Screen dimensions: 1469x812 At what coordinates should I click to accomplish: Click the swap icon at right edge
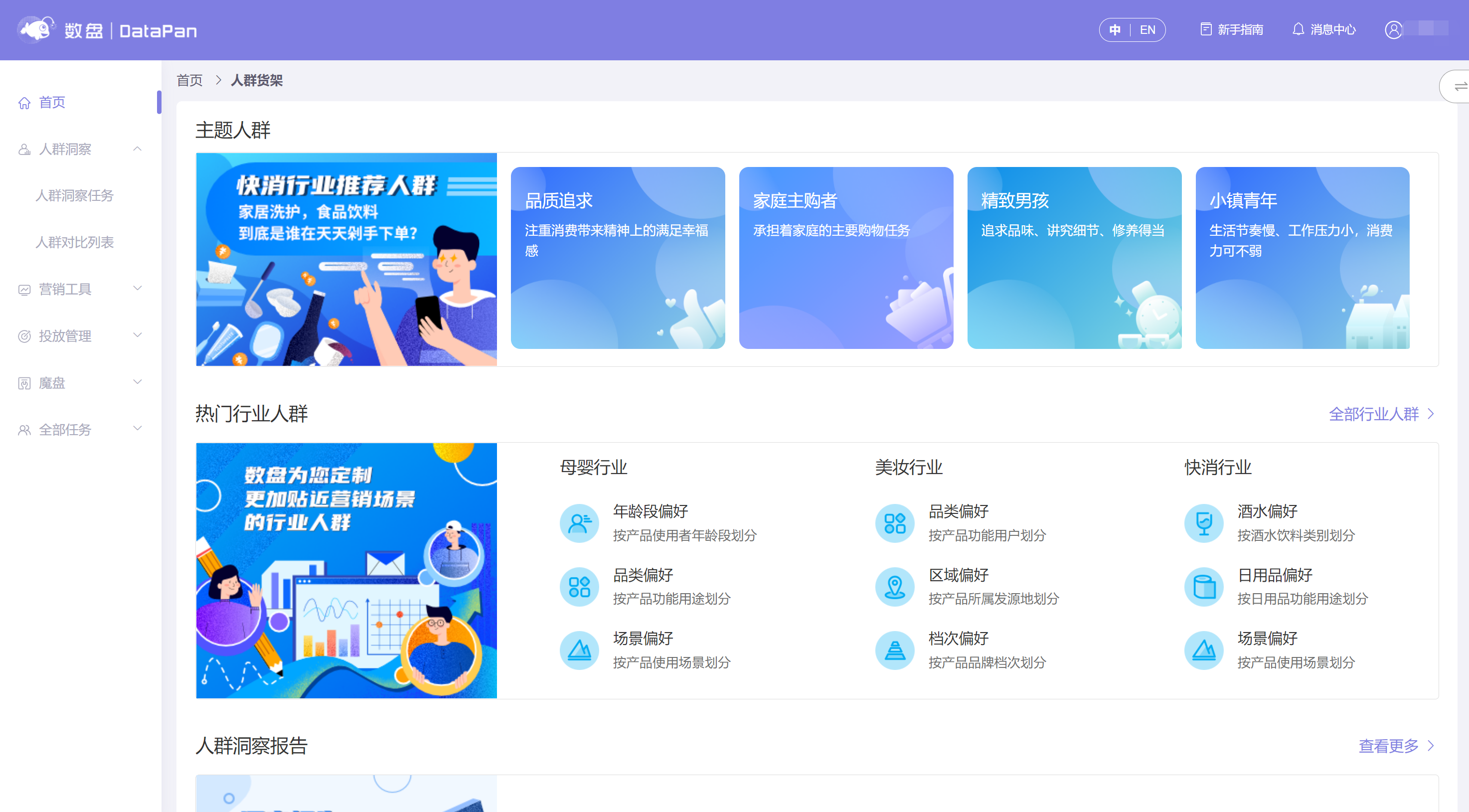coord(1460,87)
